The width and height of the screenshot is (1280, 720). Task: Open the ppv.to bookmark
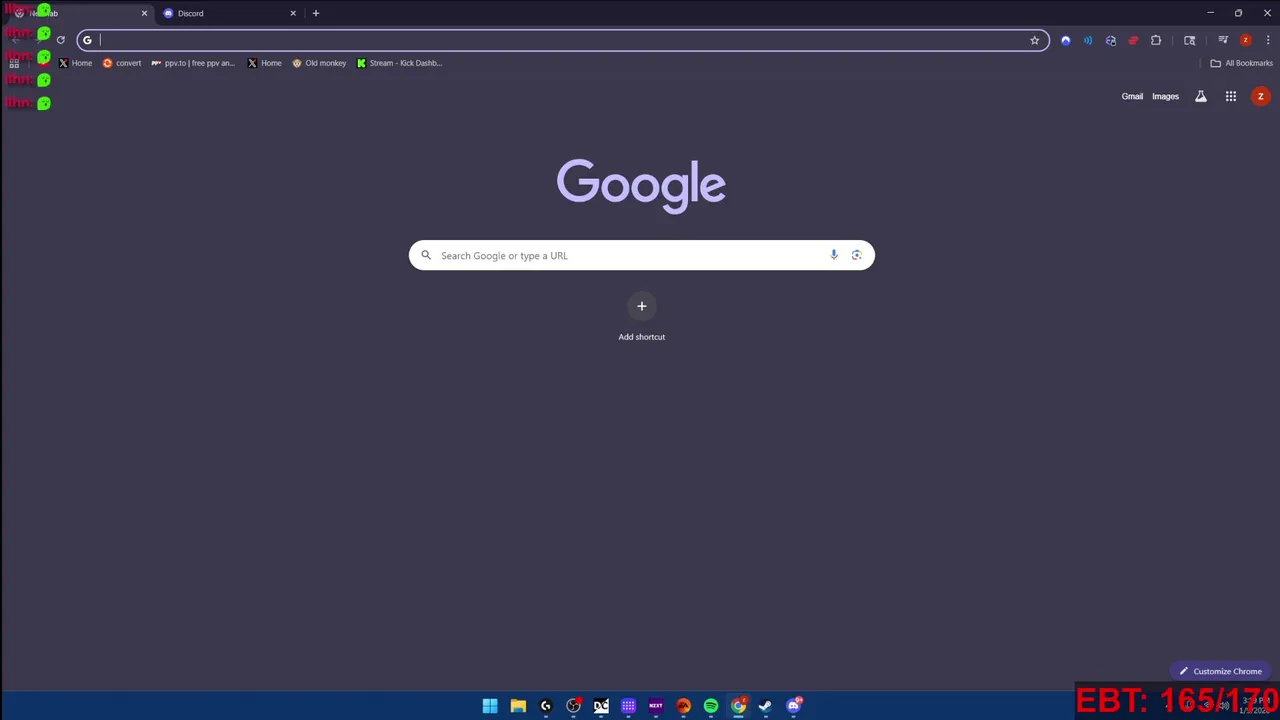click(x=193, y=63)
